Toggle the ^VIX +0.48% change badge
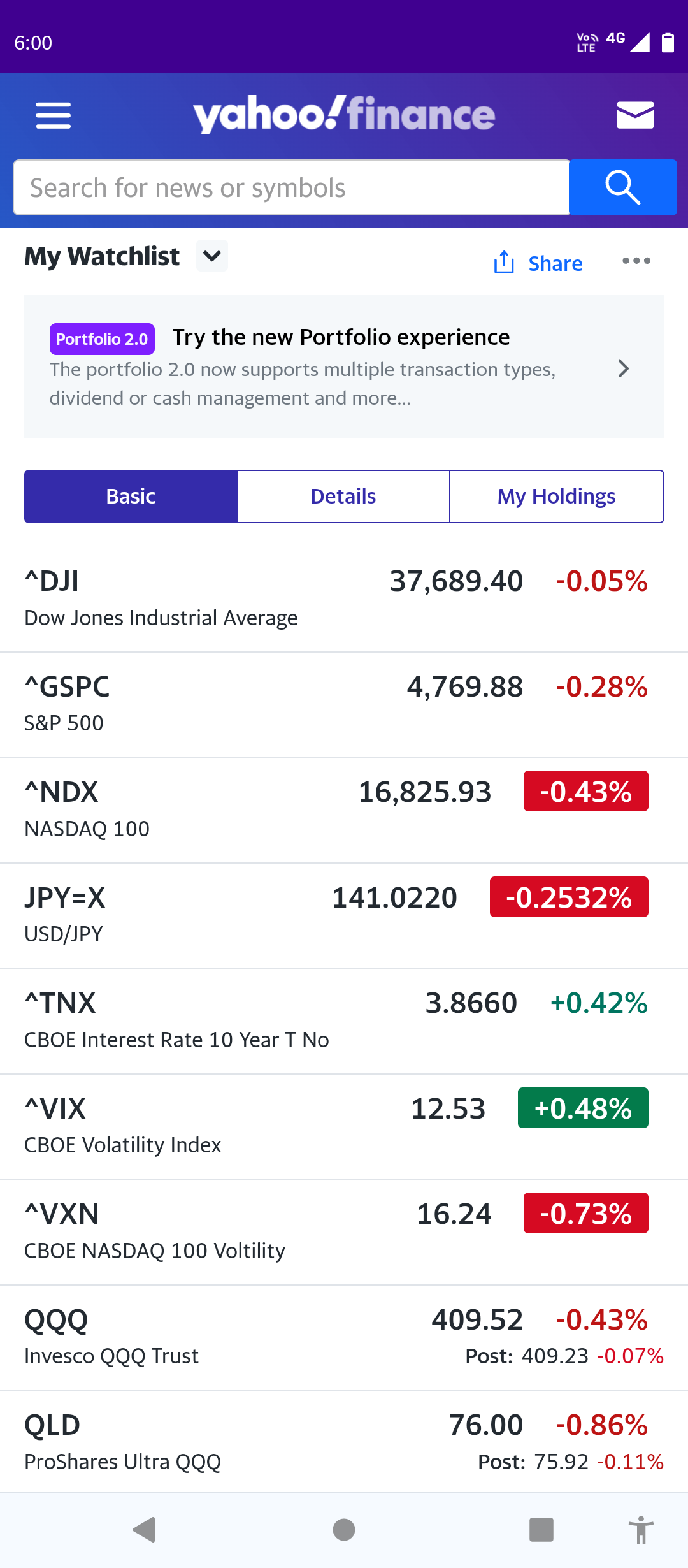The width and height of the screenshot is (688, 1568). (583, 1108)
